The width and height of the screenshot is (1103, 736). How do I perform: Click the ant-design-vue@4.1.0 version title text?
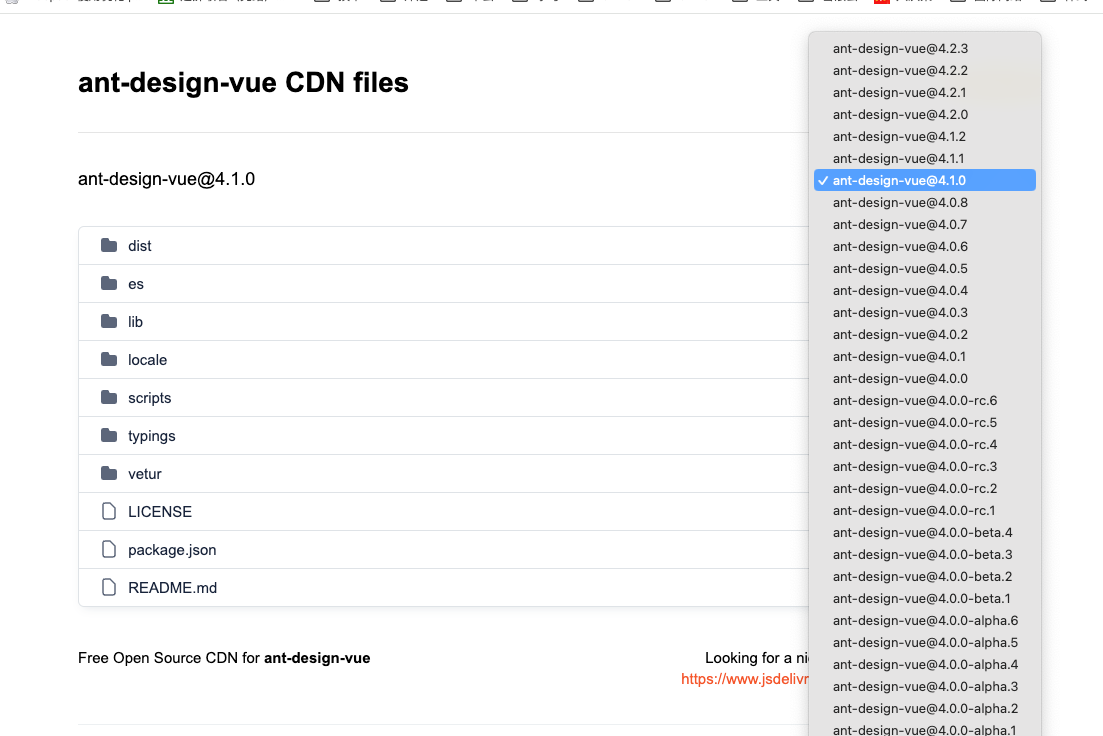tap(166, 179)
